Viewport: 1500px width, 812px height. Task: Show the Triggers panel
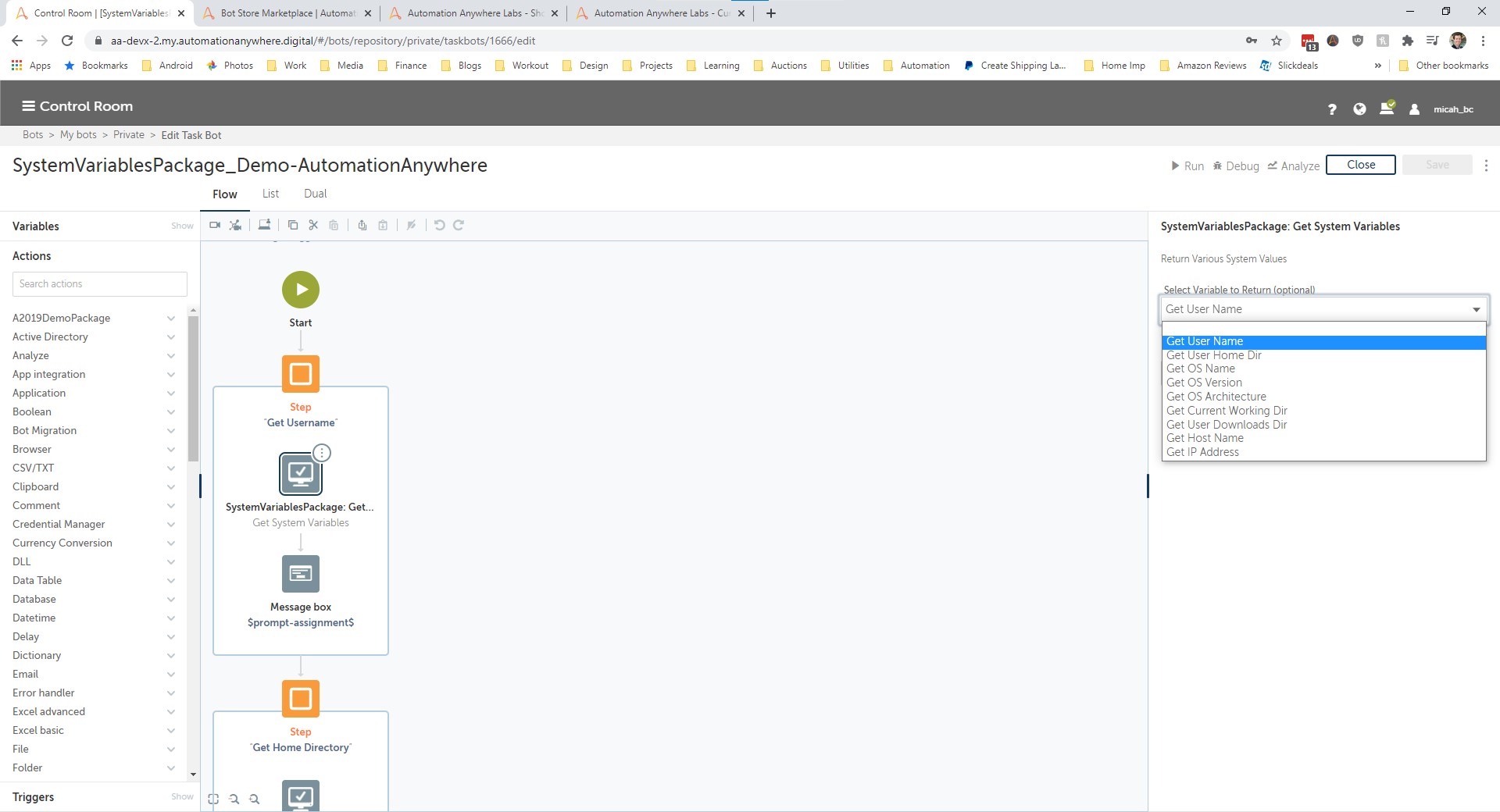(182, 796)
